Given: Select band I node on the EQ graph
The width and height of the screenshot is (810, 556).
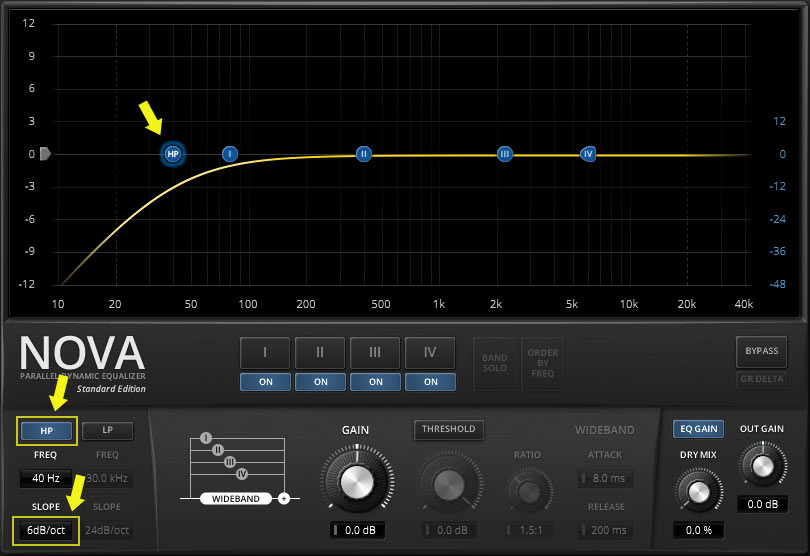Looking at the screenshot, I should tap(230, 154).
